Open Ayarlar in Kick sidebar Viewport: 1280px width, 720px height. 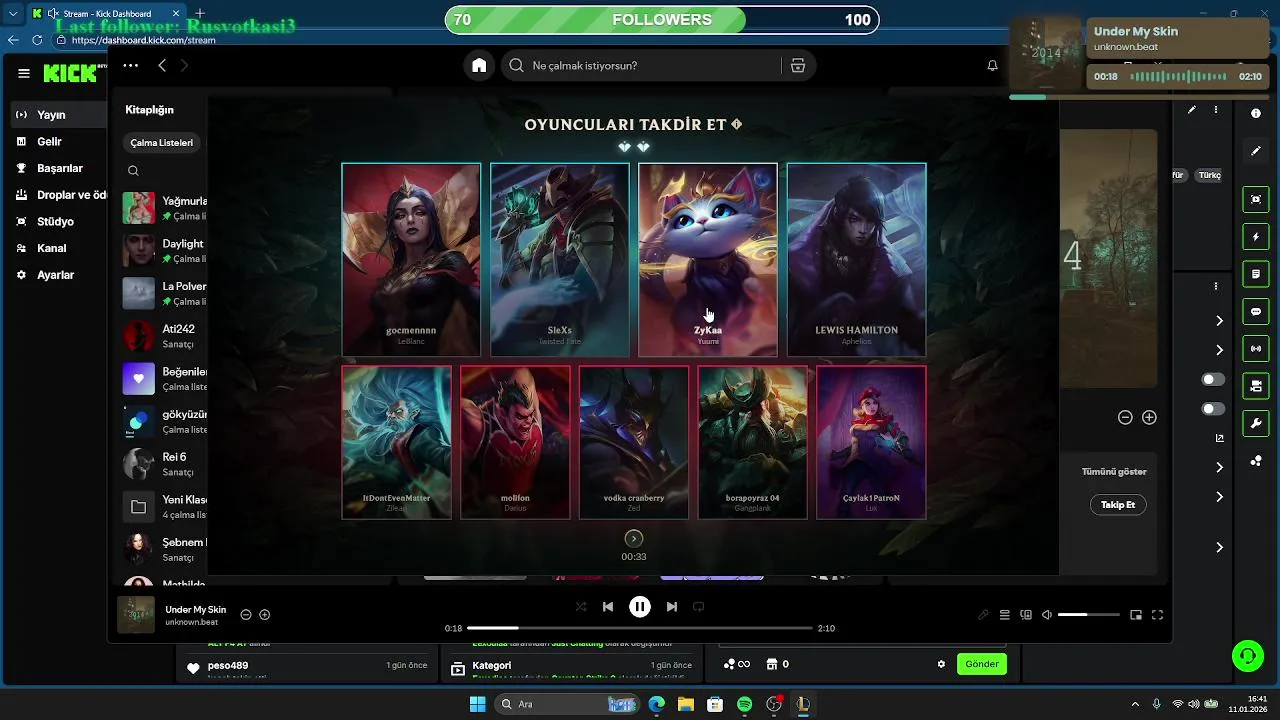(55, 275)
